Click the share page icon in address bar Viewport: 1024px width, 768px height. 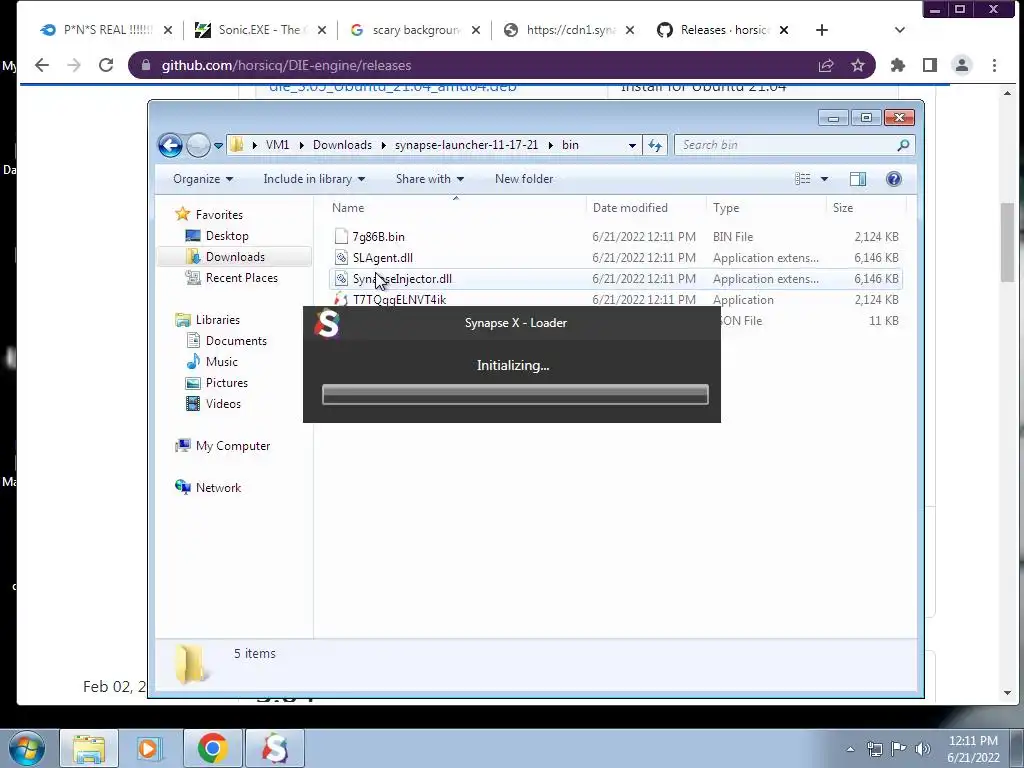pos(826,65)
